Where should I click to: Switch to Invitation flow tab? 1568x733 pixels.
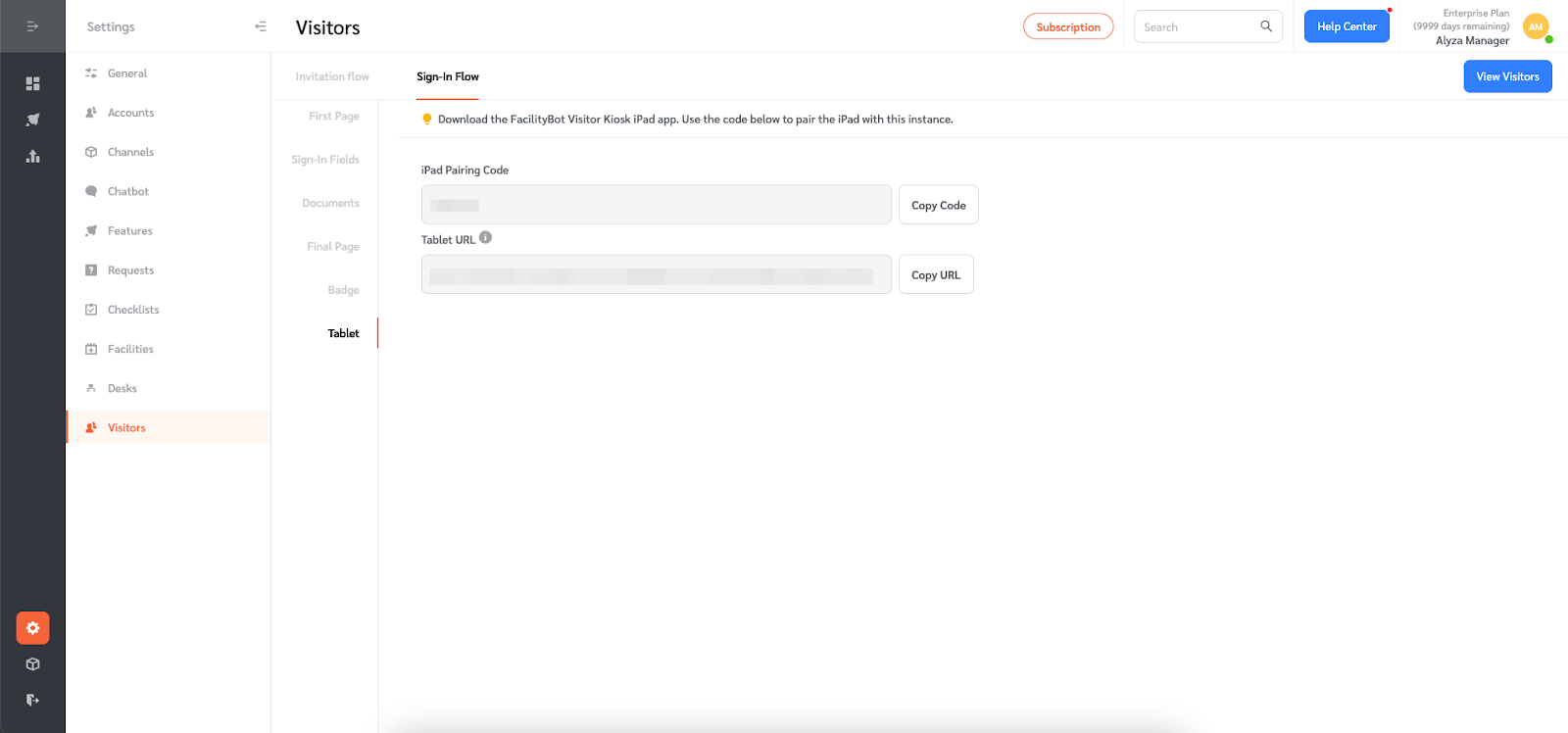click(332, 76)
